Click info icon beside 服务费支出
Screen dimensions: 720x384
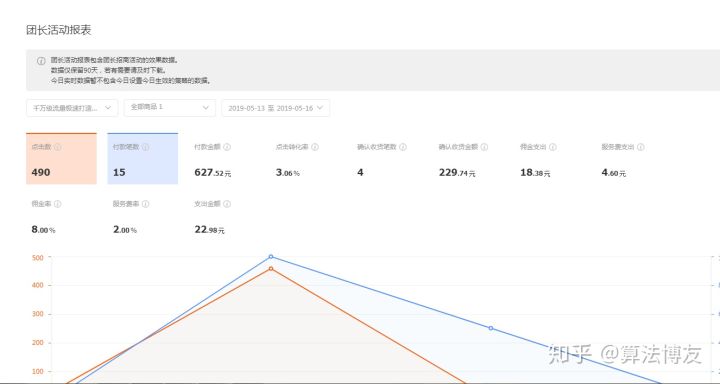point(641,147)
